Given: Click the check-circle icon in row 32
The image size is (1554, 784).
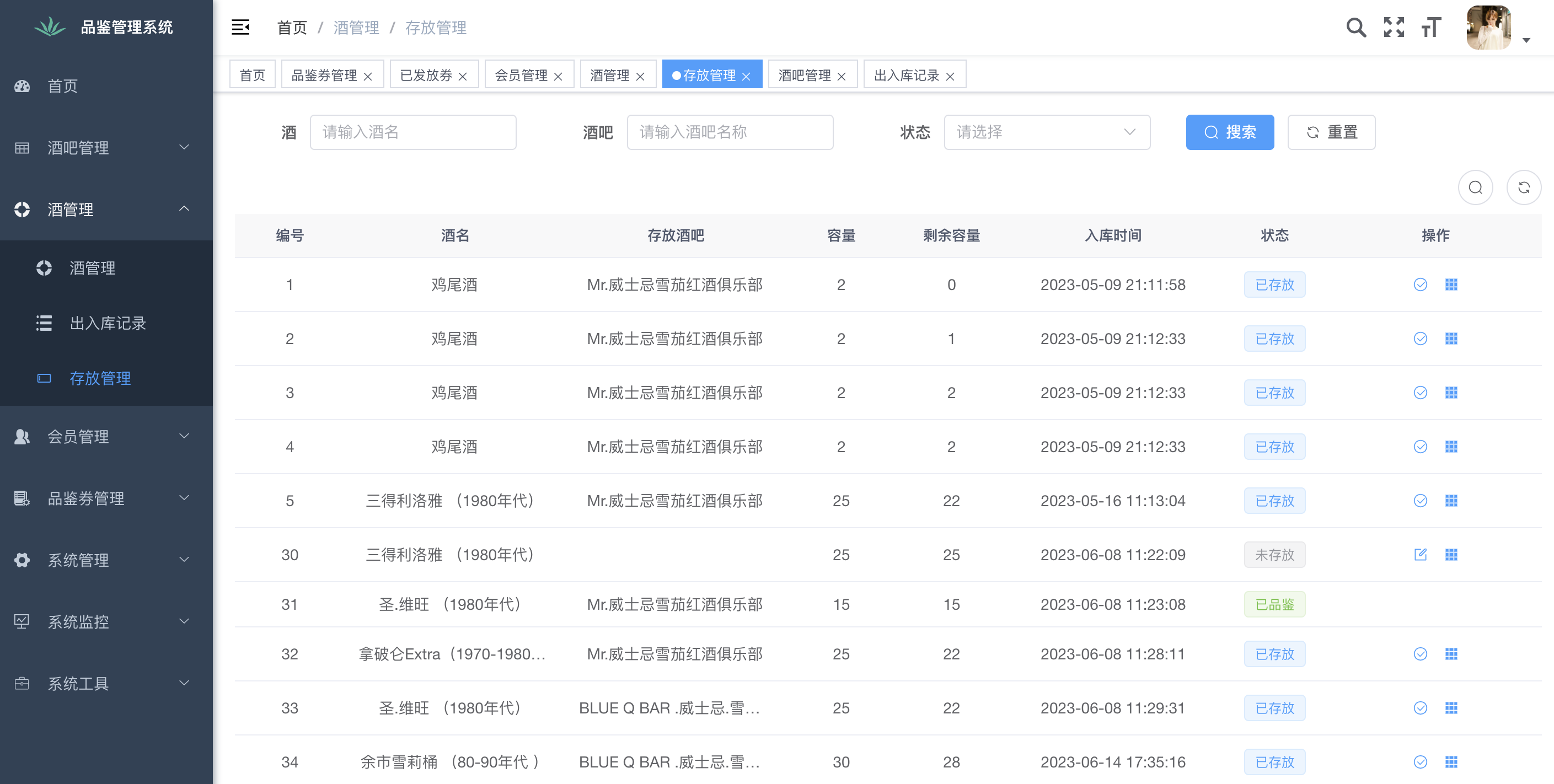Looking at the screenshot, I should tap(1421, 654).
